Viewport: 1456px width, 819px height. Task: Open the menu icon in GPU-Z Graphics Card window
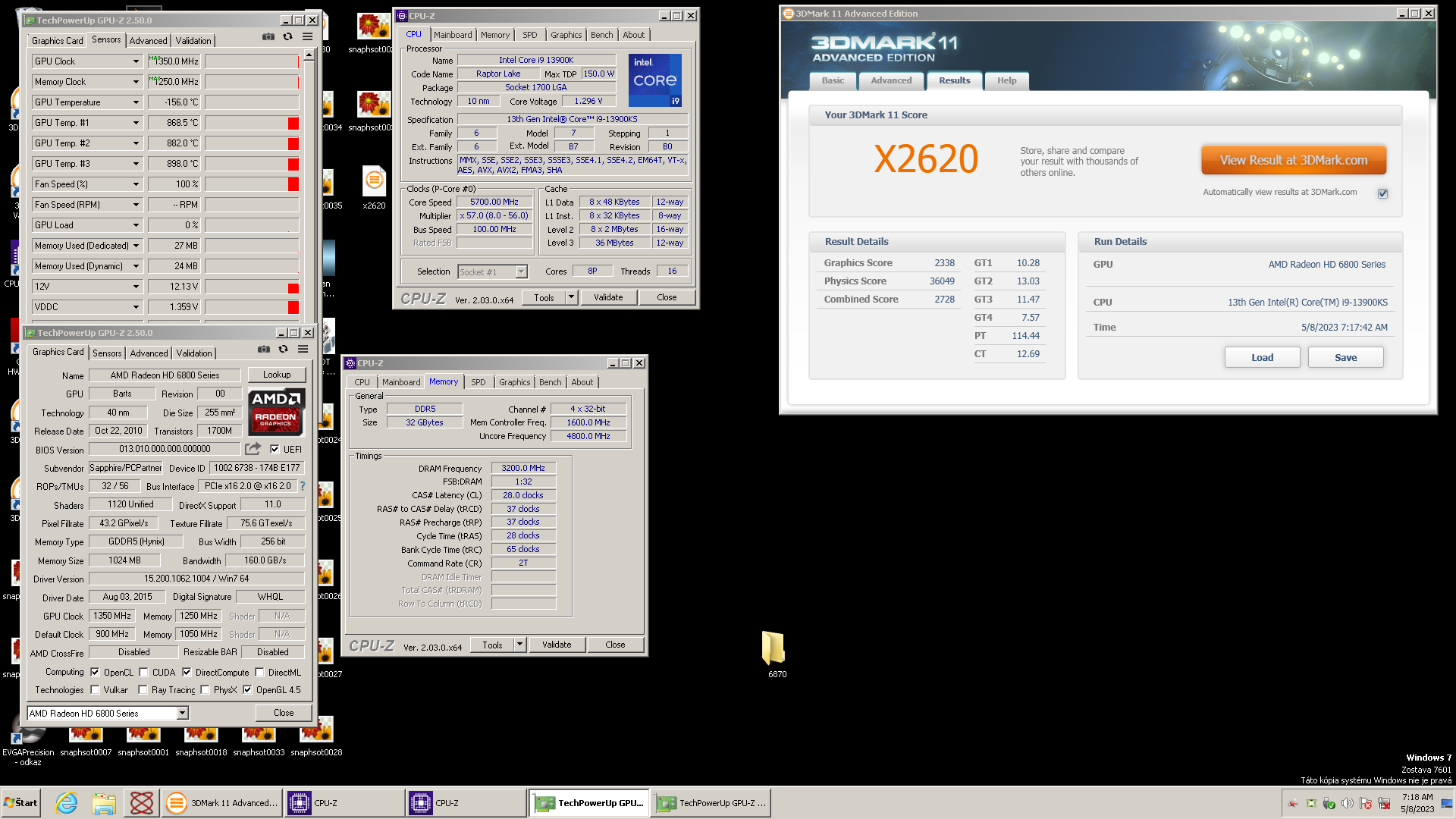[303, 349]
